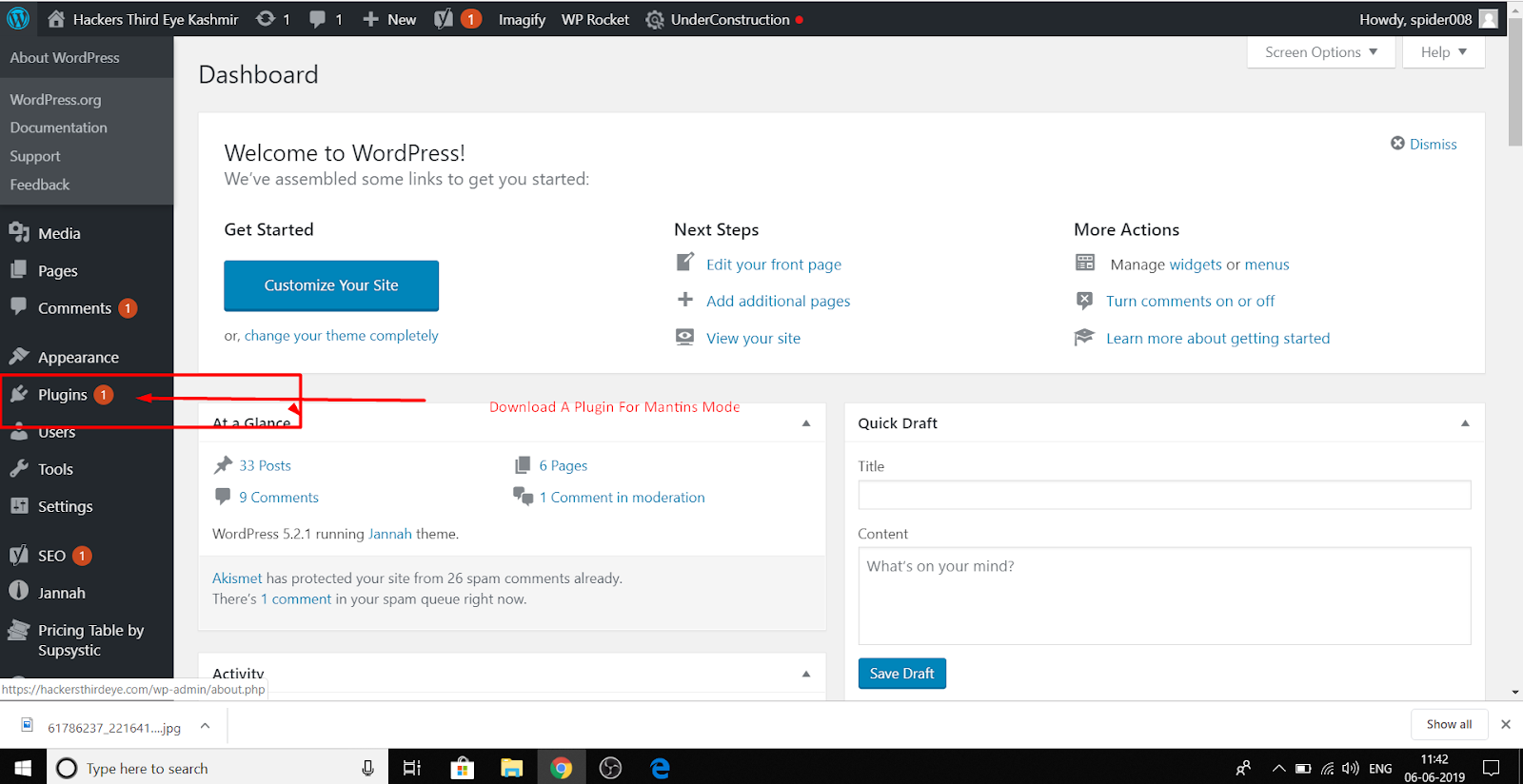Viewport: 1523px width, 784px height.
Task: Click the Media icon in sidebar
Action: pos(19,232)
